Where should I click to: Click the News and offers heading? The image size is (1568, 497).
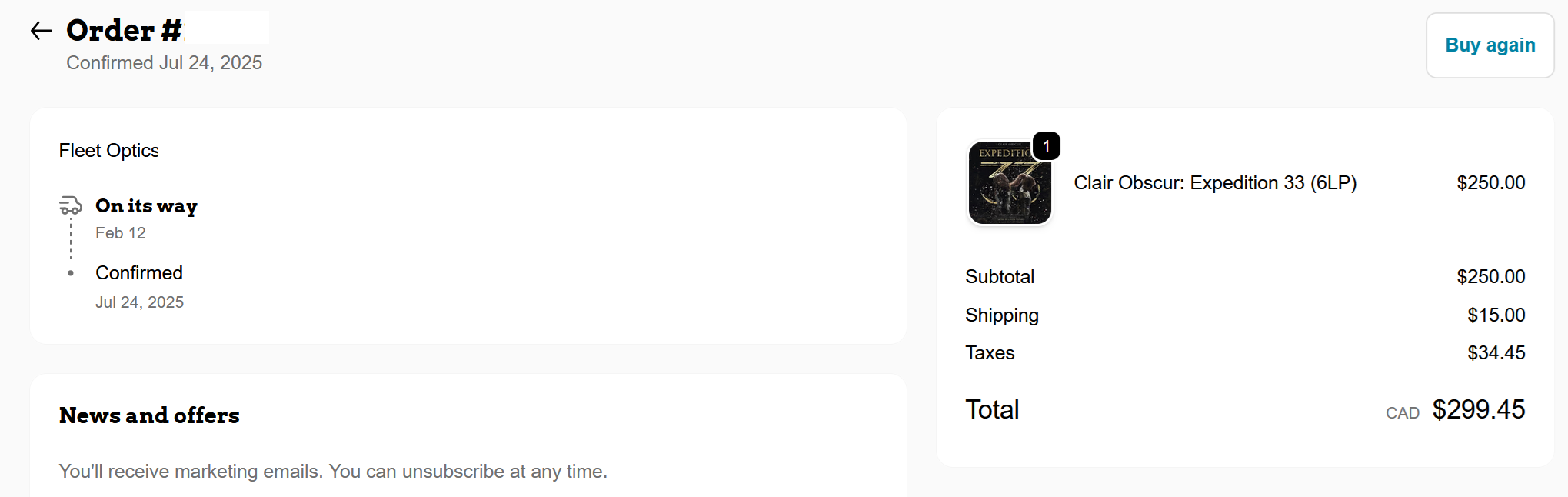[149, 415]
